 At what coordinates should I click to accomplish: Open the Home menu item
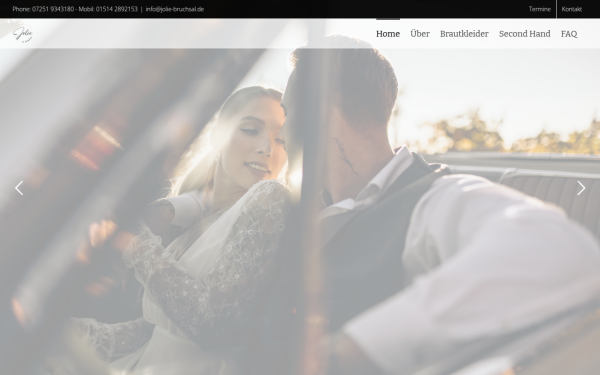(388, 34)
